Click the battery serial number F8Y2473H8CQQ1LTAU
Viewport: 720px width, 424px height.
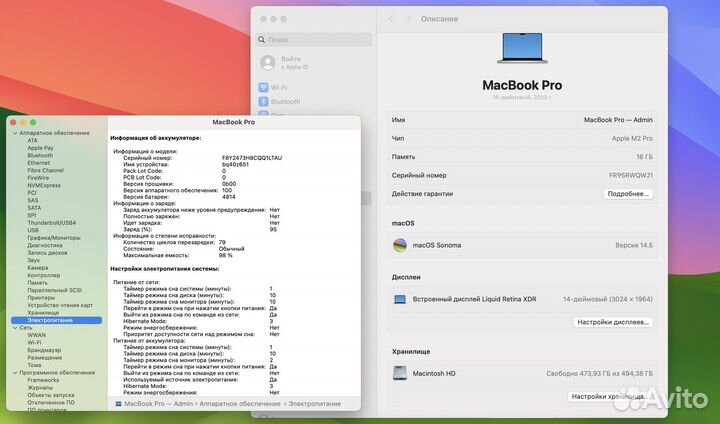252,158
